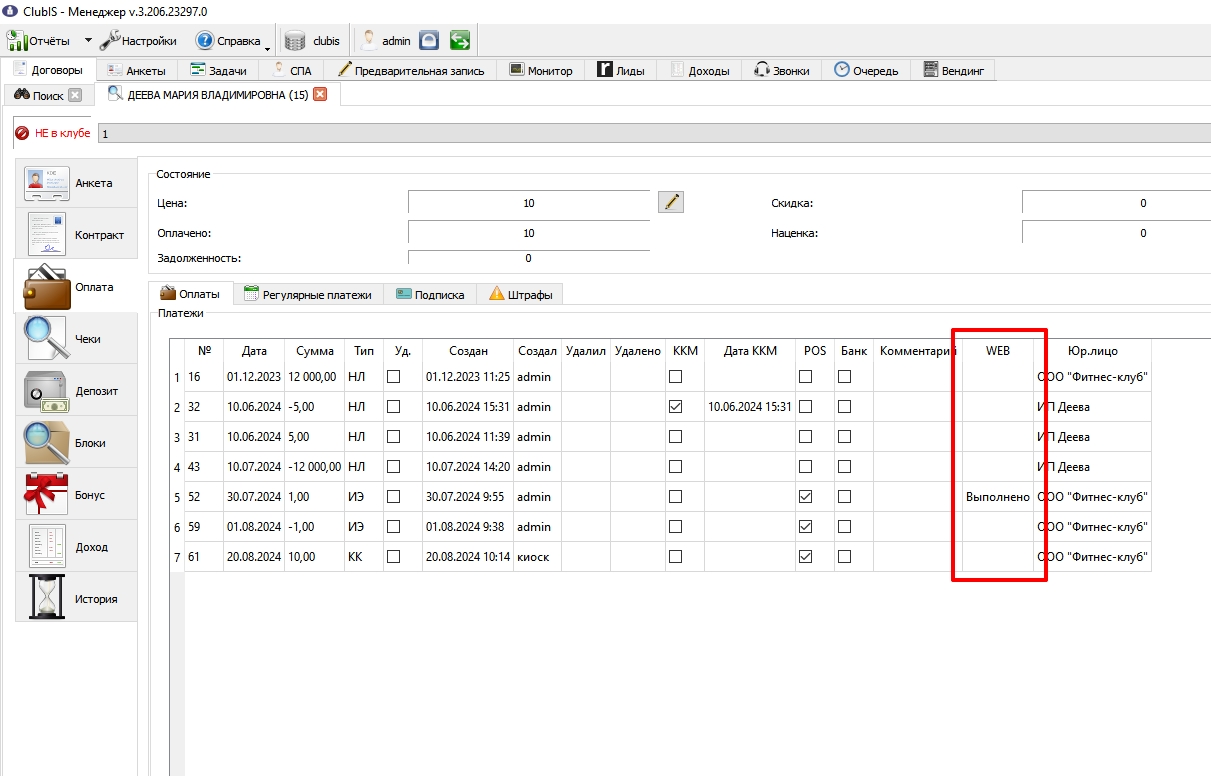1211x776 pixels.
Task: Close the ДЕЕВА МАРИЯ ВЛАДИМИРОВНА tab
Action: pos(320,95)
